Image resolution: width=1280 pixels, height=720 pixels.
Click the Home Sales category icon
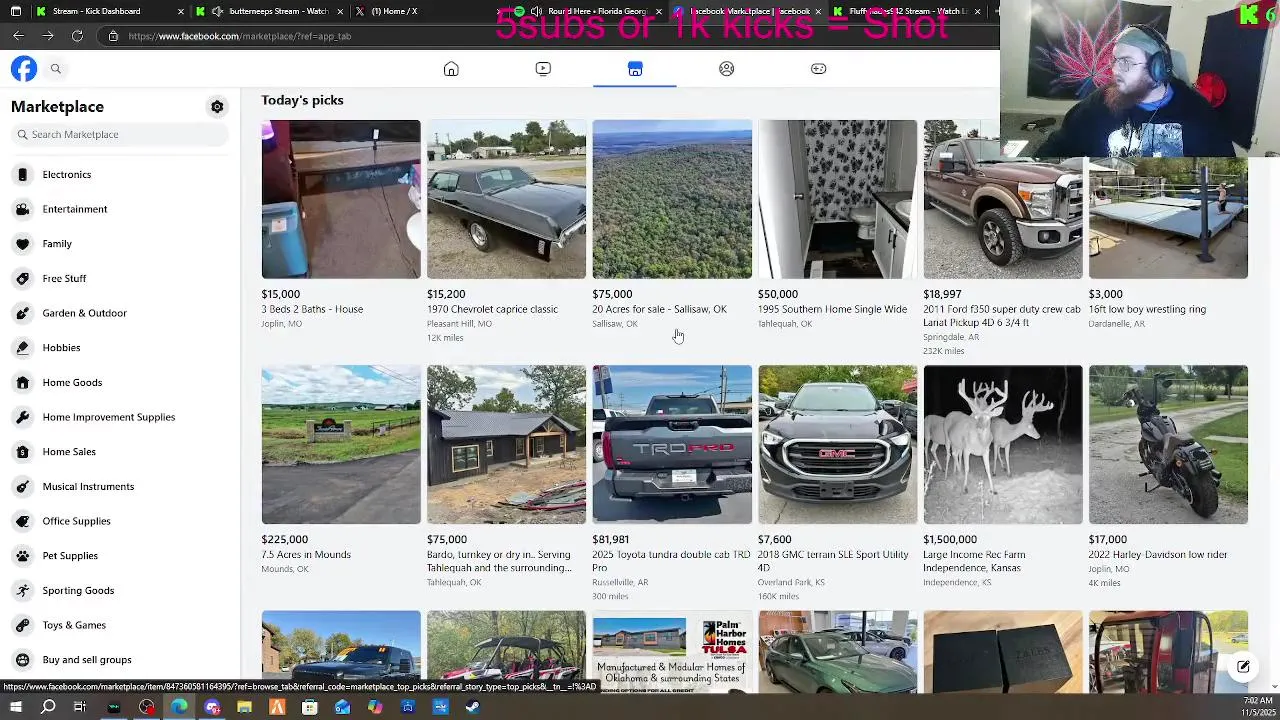click(x=22, y=452)
